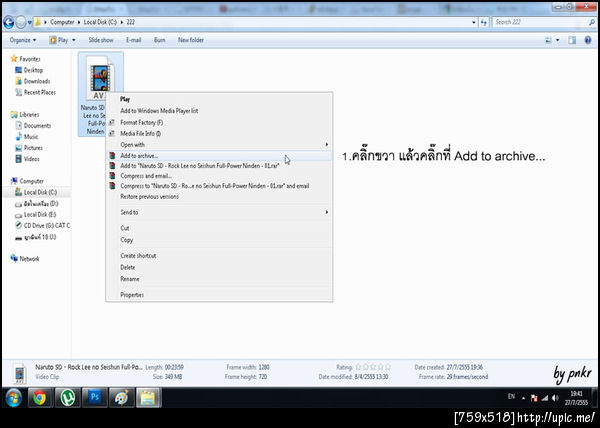
Task: Choose Compress and email... entry
Action: pyautogui.click(x=219, y=176)
